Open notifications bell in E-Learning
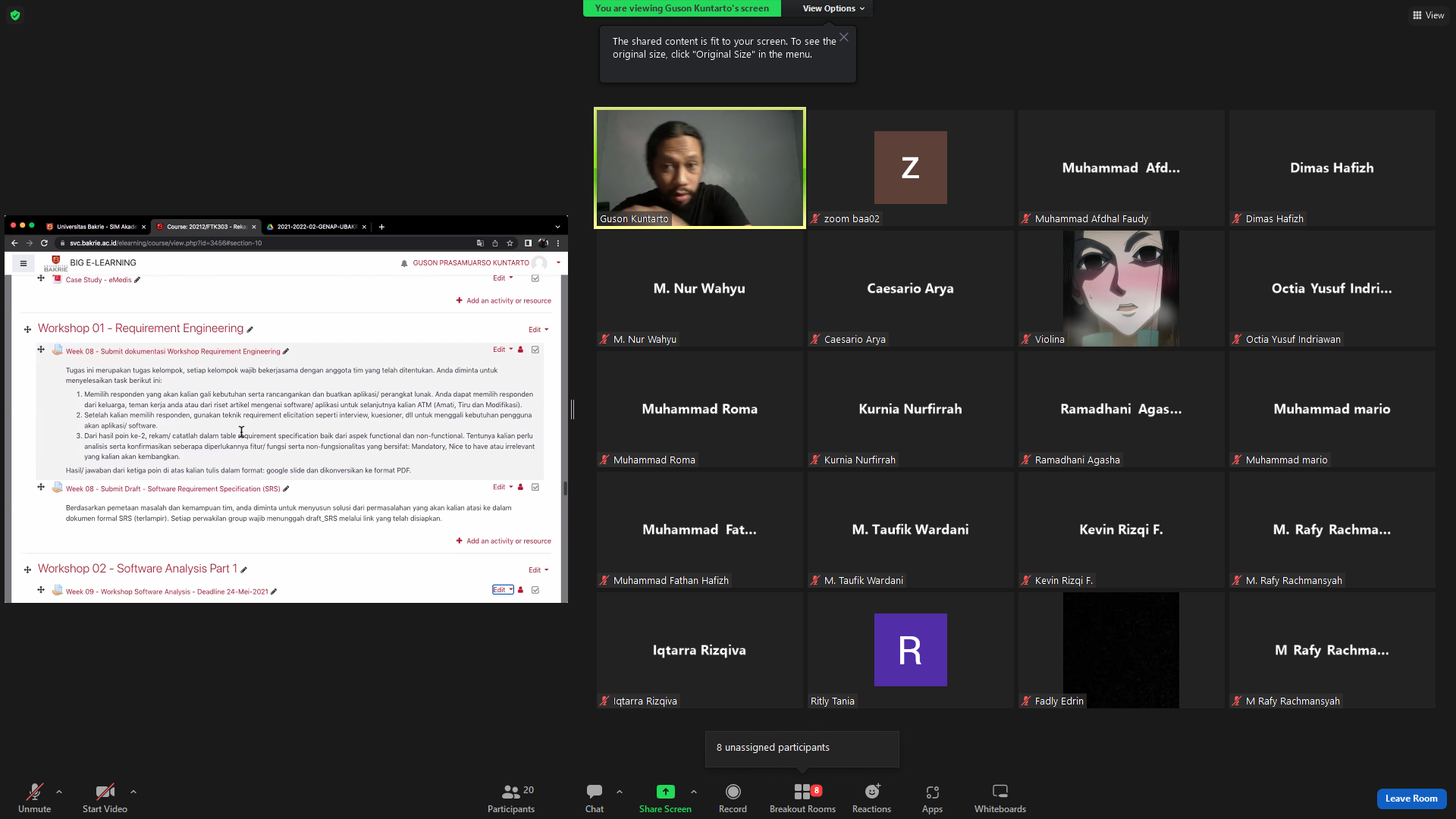1456x819 pixels. click(x=404, y=263)
